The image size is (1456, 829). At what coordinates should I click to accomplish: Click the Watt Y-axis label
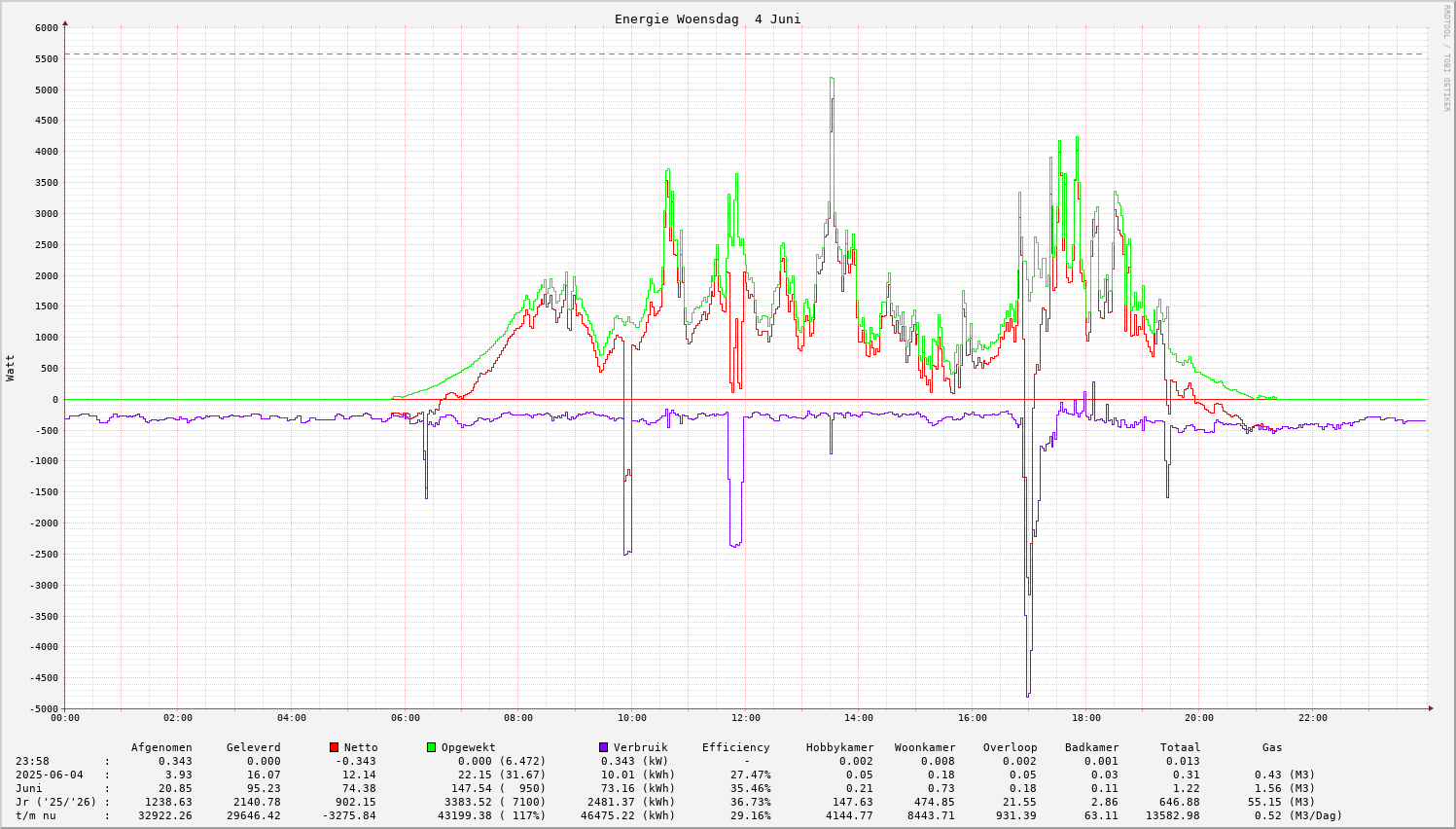[x=11, y=368]
